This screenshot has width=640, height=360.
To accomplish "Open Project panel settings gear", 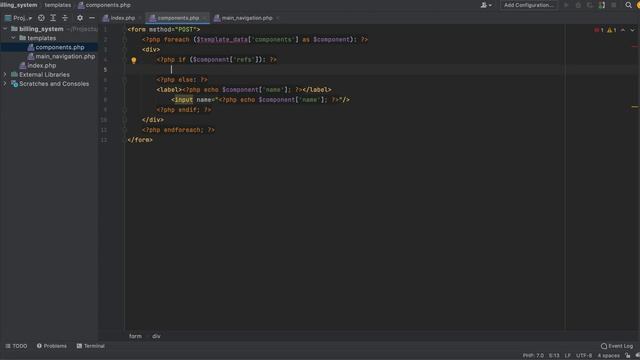I will 80,18.
